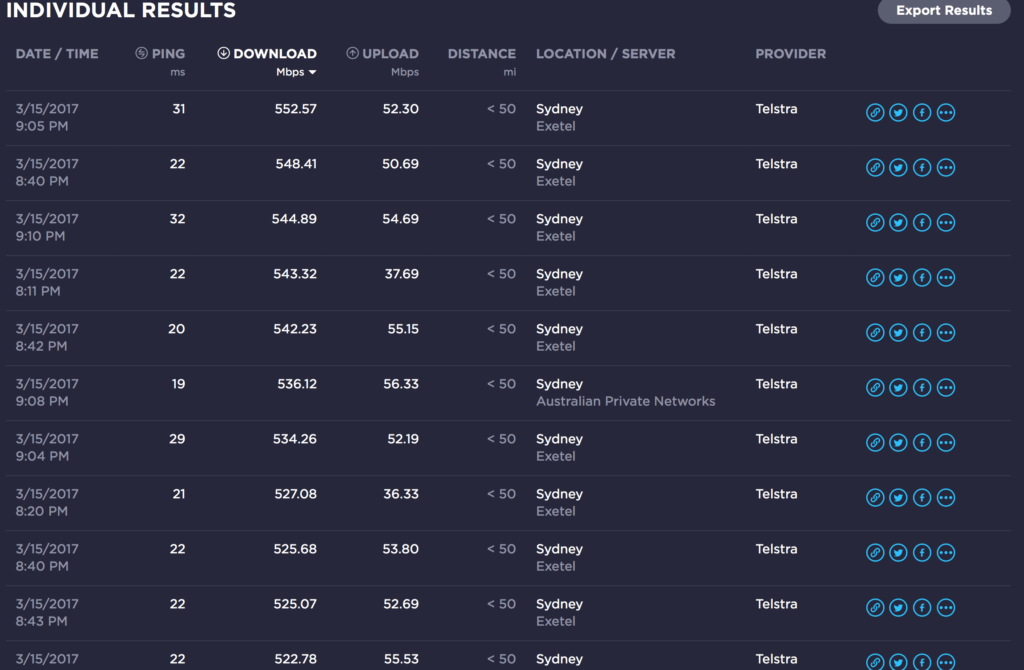Share the 9:10 PM result on Facebook
The height and width of the screenshot is (670, 1024).
point(922,222)
